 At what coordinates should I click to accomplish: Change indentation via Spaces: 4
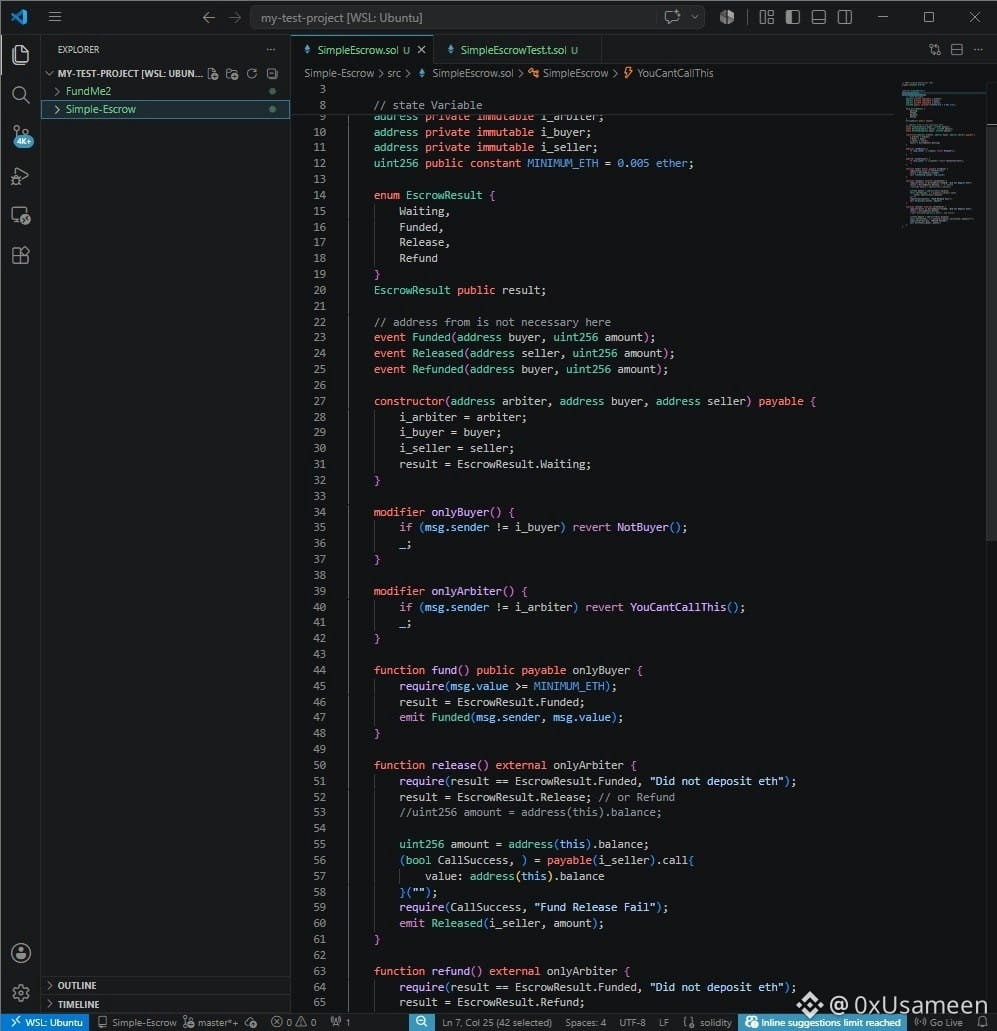pos(585,1022)
